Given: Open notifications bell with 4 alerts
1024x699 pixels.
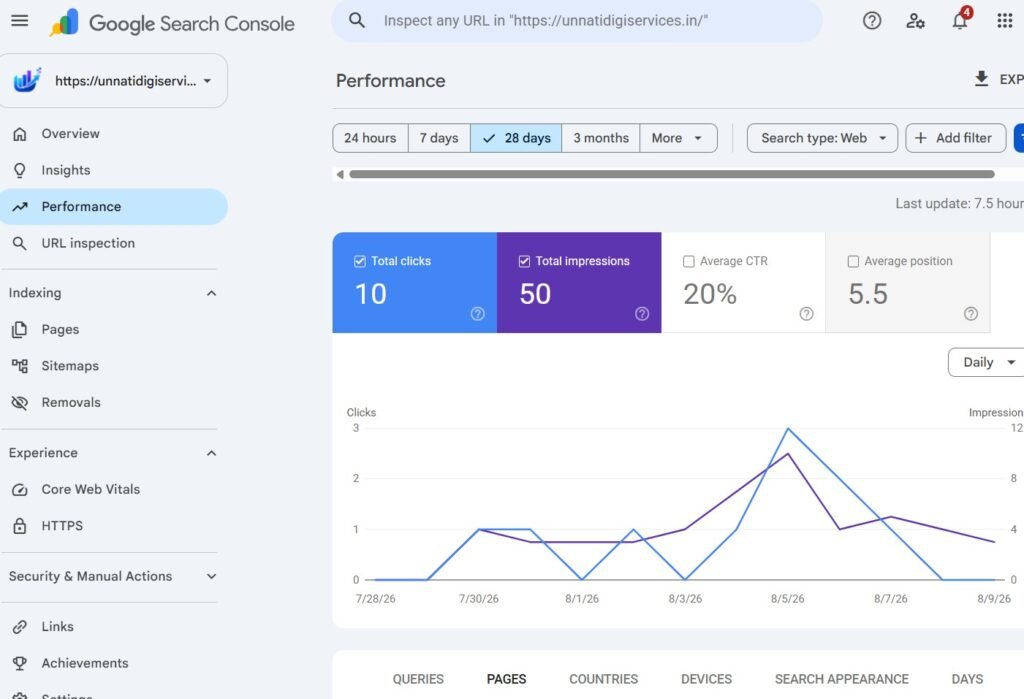Looking at the screenshot, I should pyautogui.click(x=959, y=20).
